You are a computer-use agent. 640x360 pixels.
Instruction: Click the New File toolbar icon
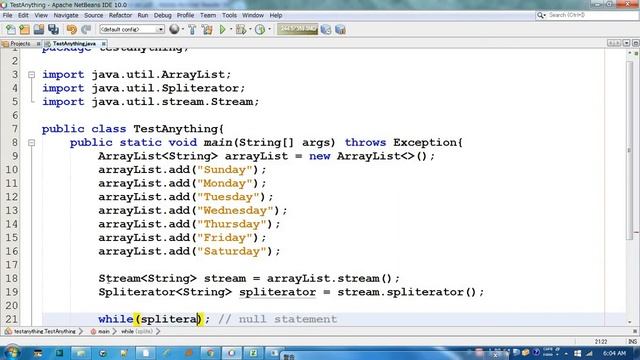11,29
